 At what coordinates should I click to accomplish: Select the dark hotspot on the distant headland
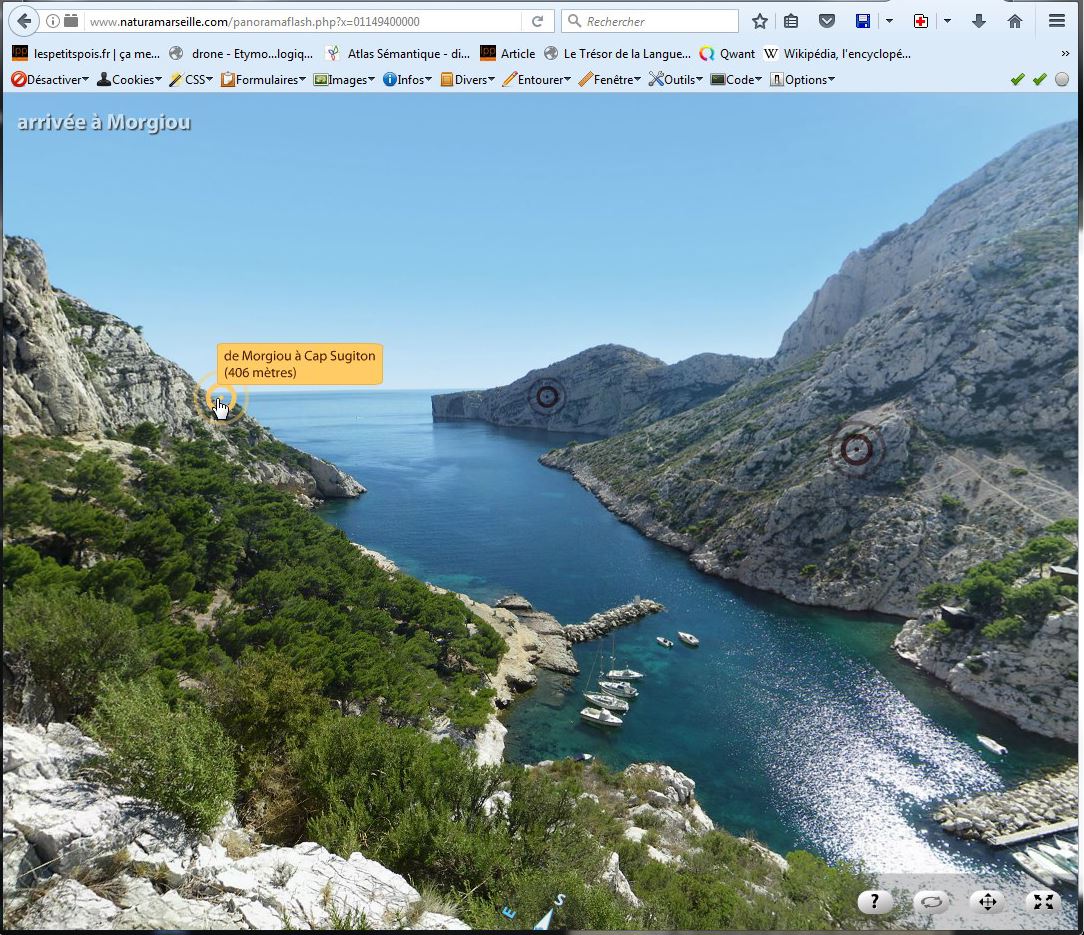pyautogui.click(x=546, y=397)
